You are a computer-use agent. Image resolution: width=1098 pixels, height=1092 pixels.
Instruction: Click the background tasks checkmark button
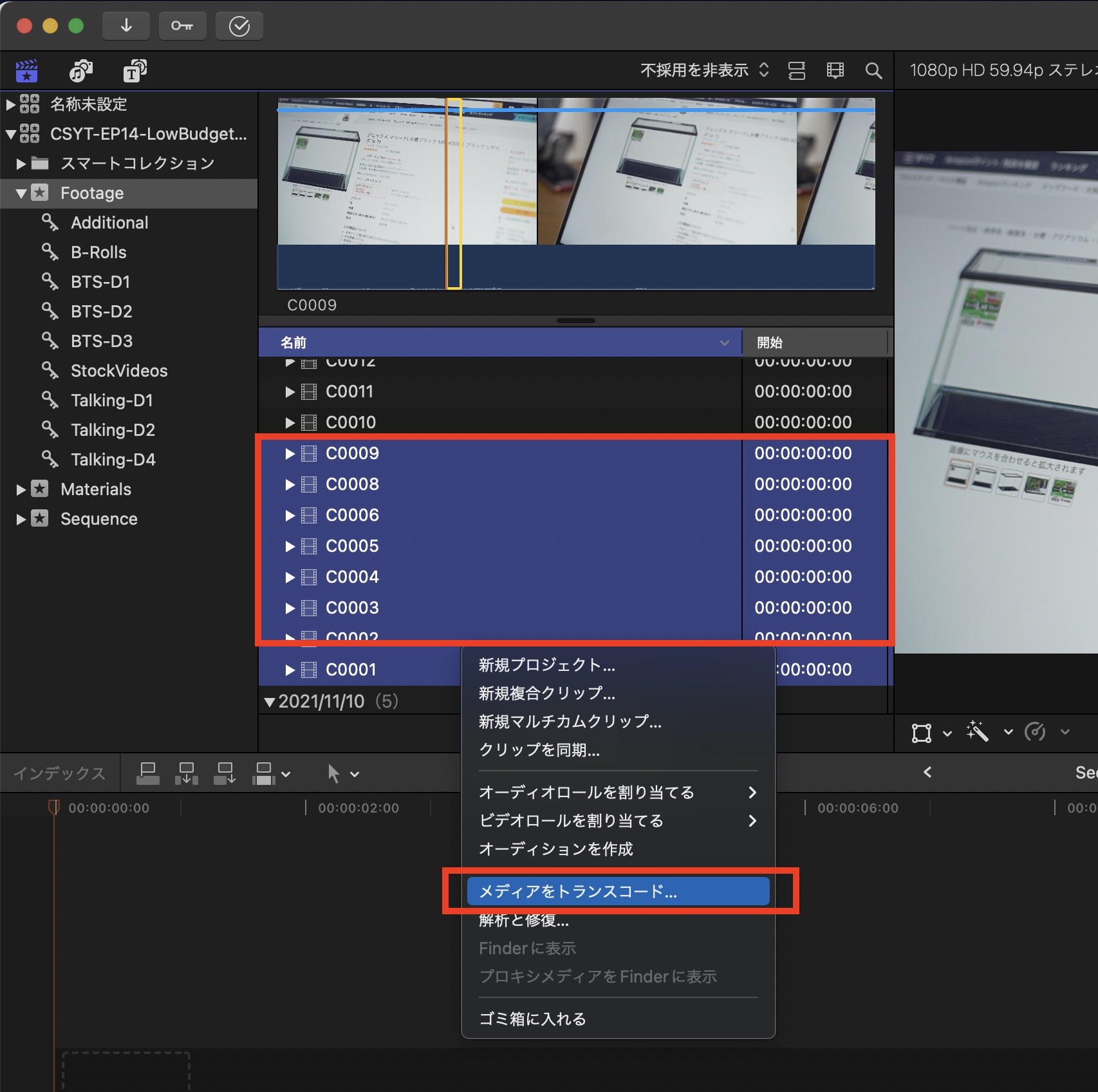[x=239, y=26]
